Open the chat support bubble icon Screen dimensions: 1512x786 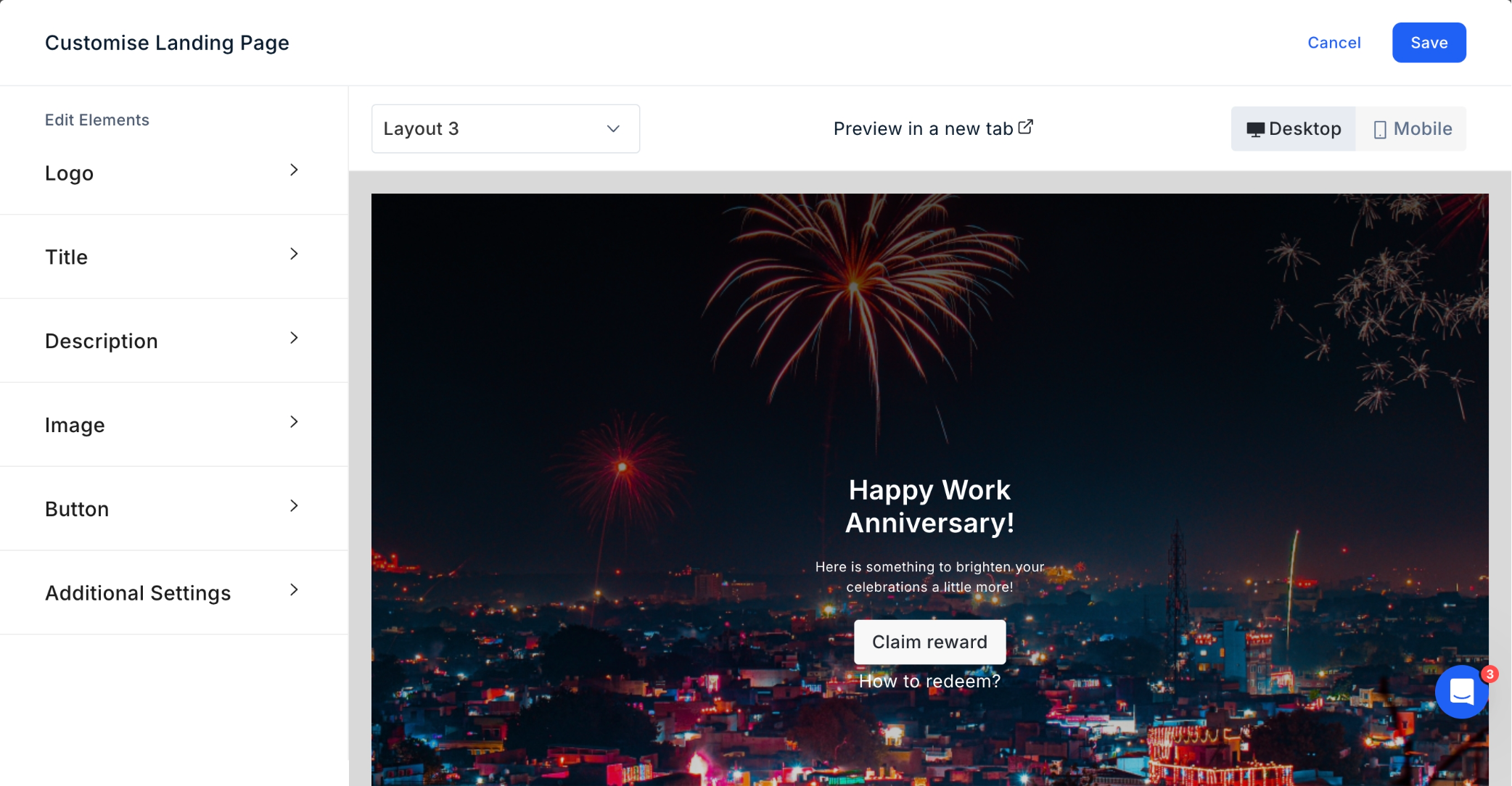pos(1460,692)
